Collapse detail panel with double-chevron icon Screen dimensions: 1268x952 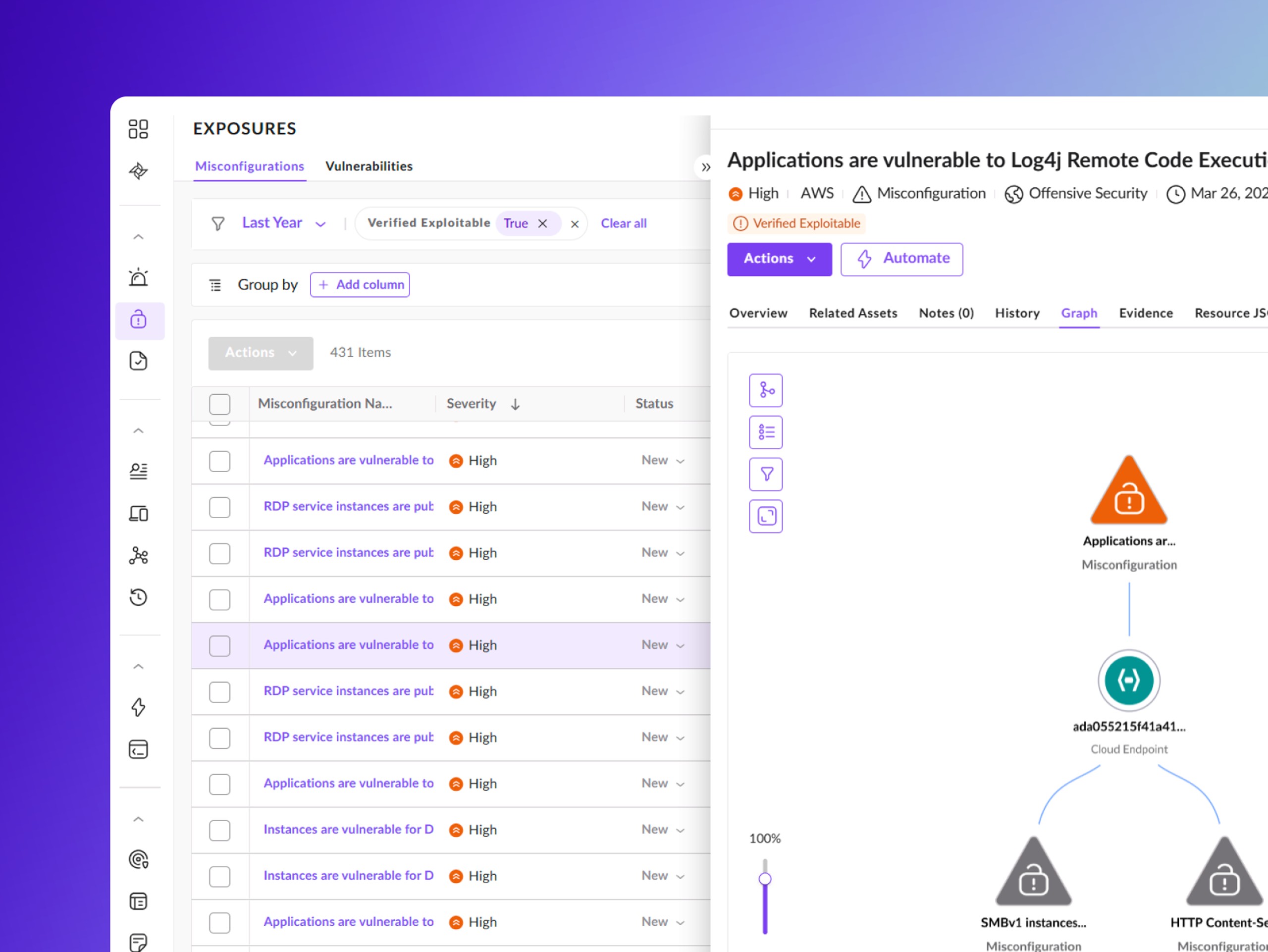point(706,167)
